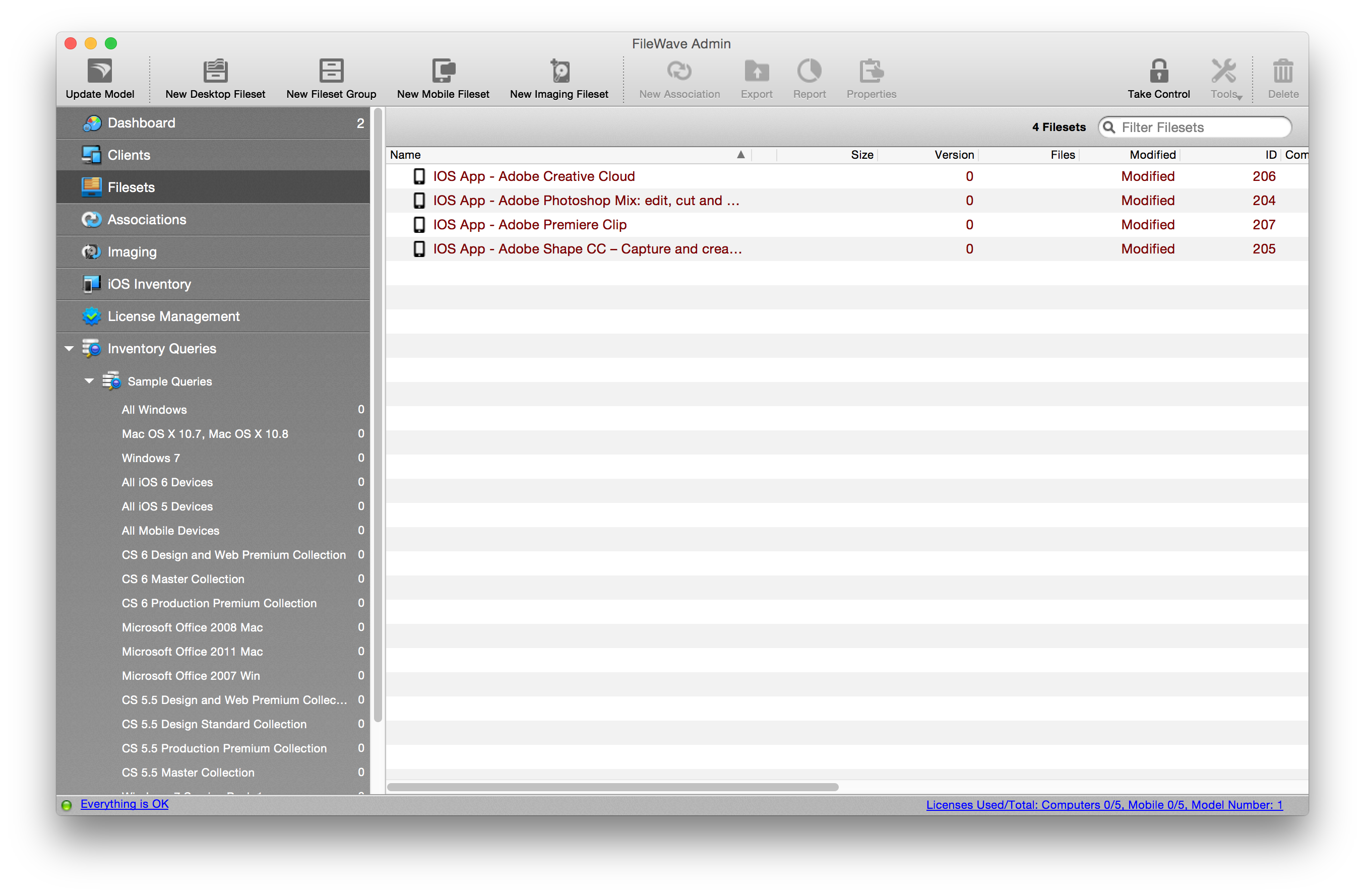This screenshot has width=1365, height=896.
Task: Open the Properties panel
Action: pos(871,78)
